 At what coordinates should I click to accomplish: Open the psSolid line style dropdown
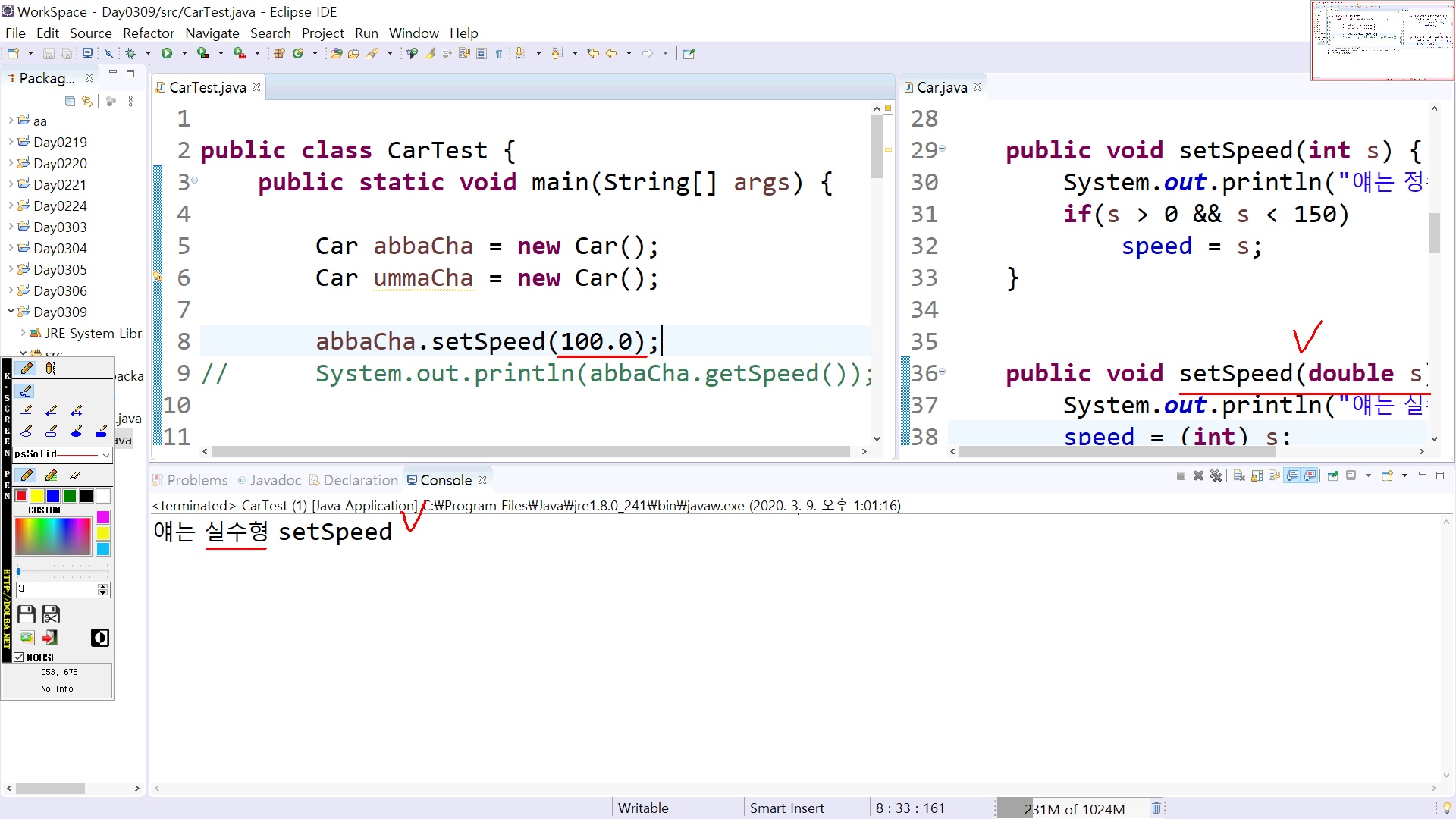tap(105, 454)
